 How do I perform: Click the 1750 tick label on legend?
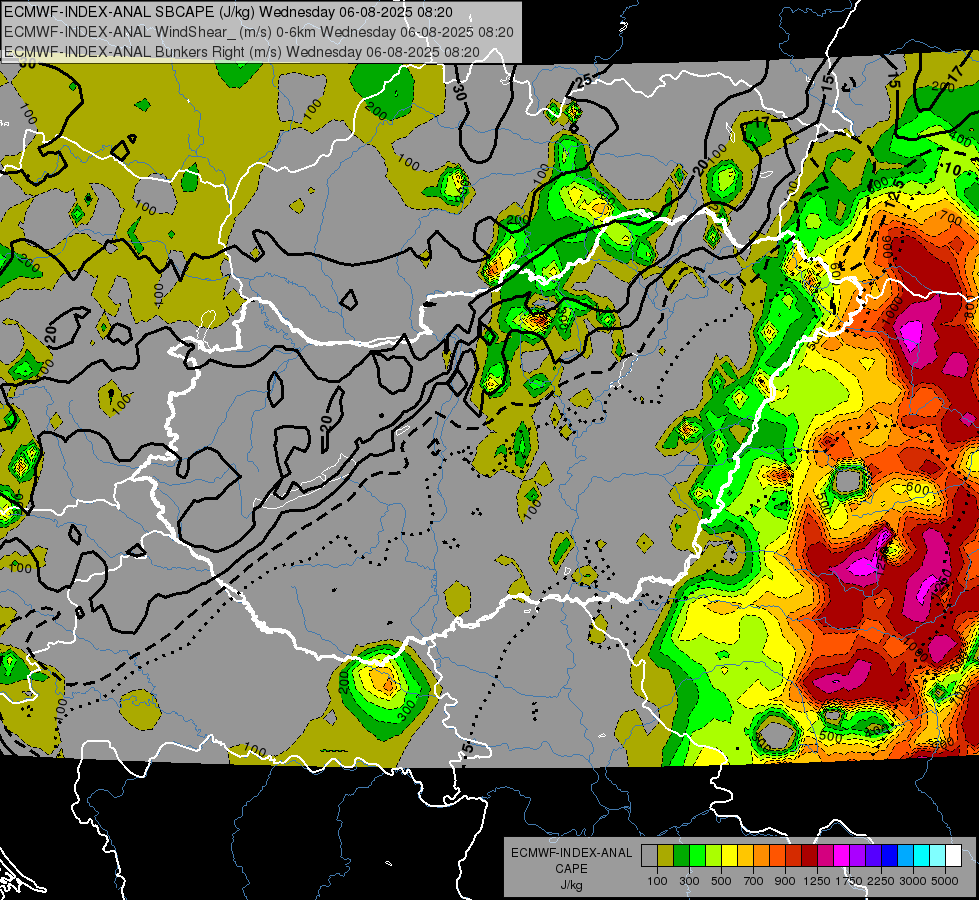(x=850, y=881)
